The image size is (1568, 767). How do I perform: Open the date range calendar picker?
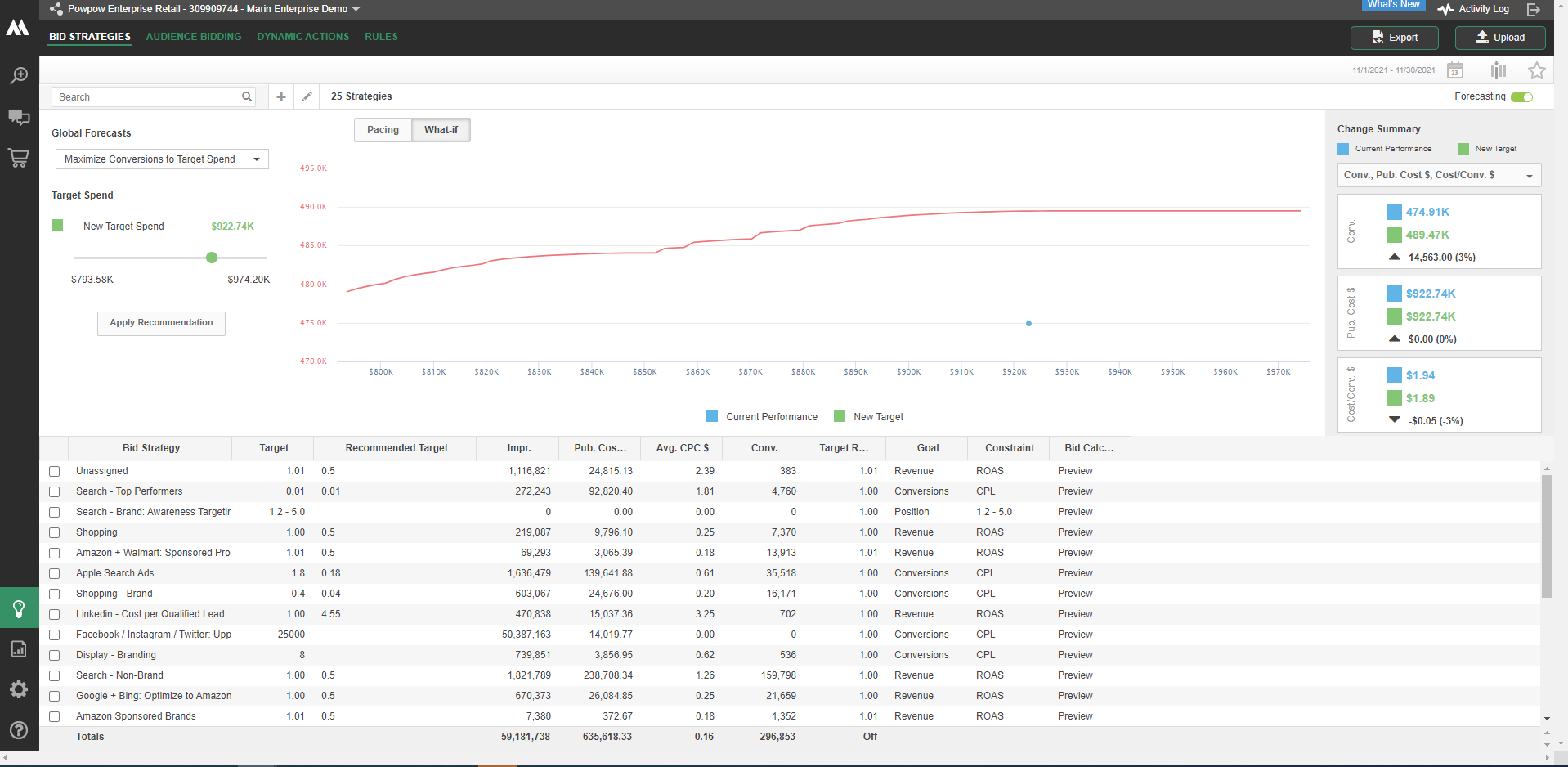[1454, 70]
